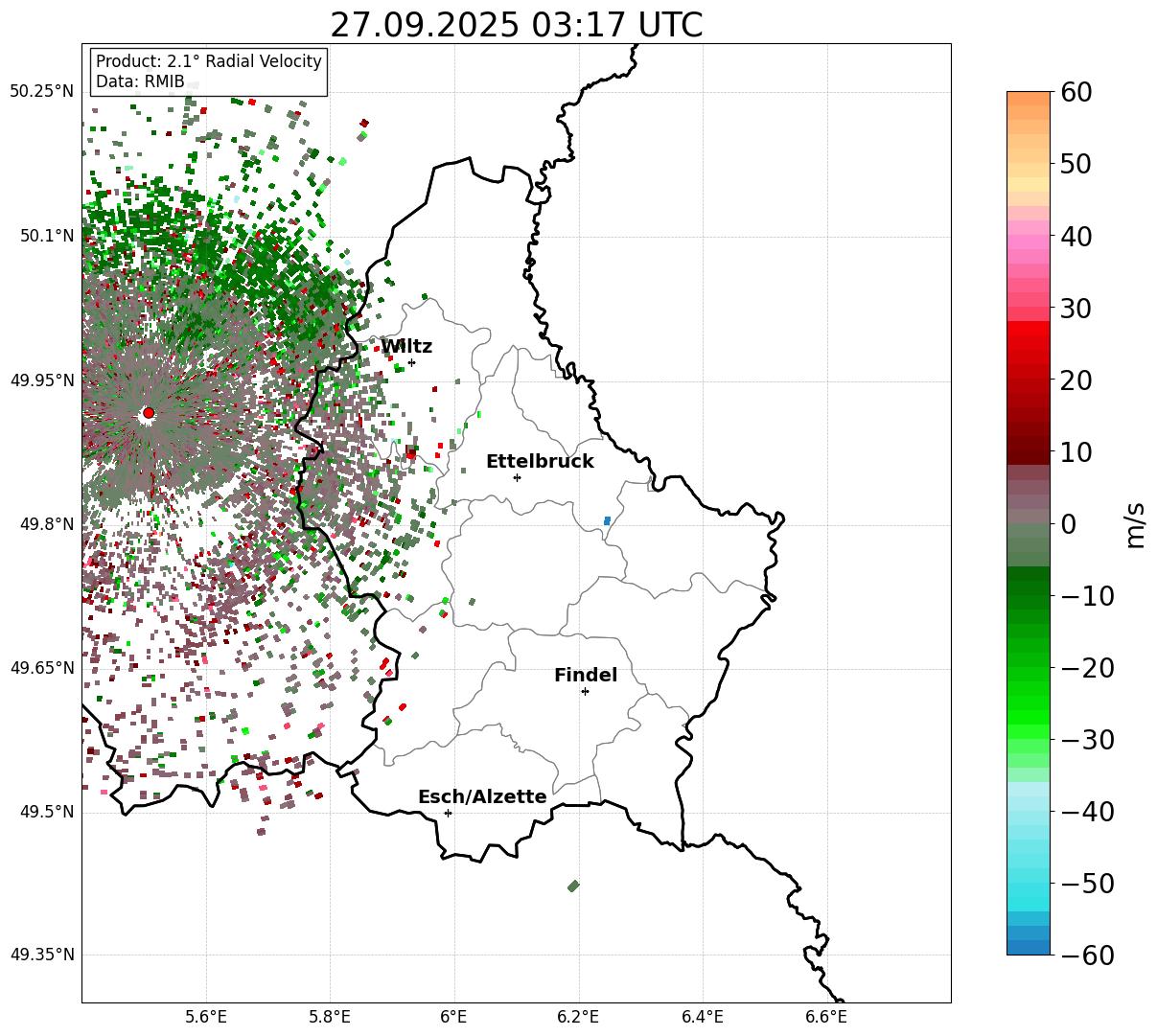Screen dimensions: 1157x1036
Task: Click the colorbar 20 tick label
Action: [1077, 380]
